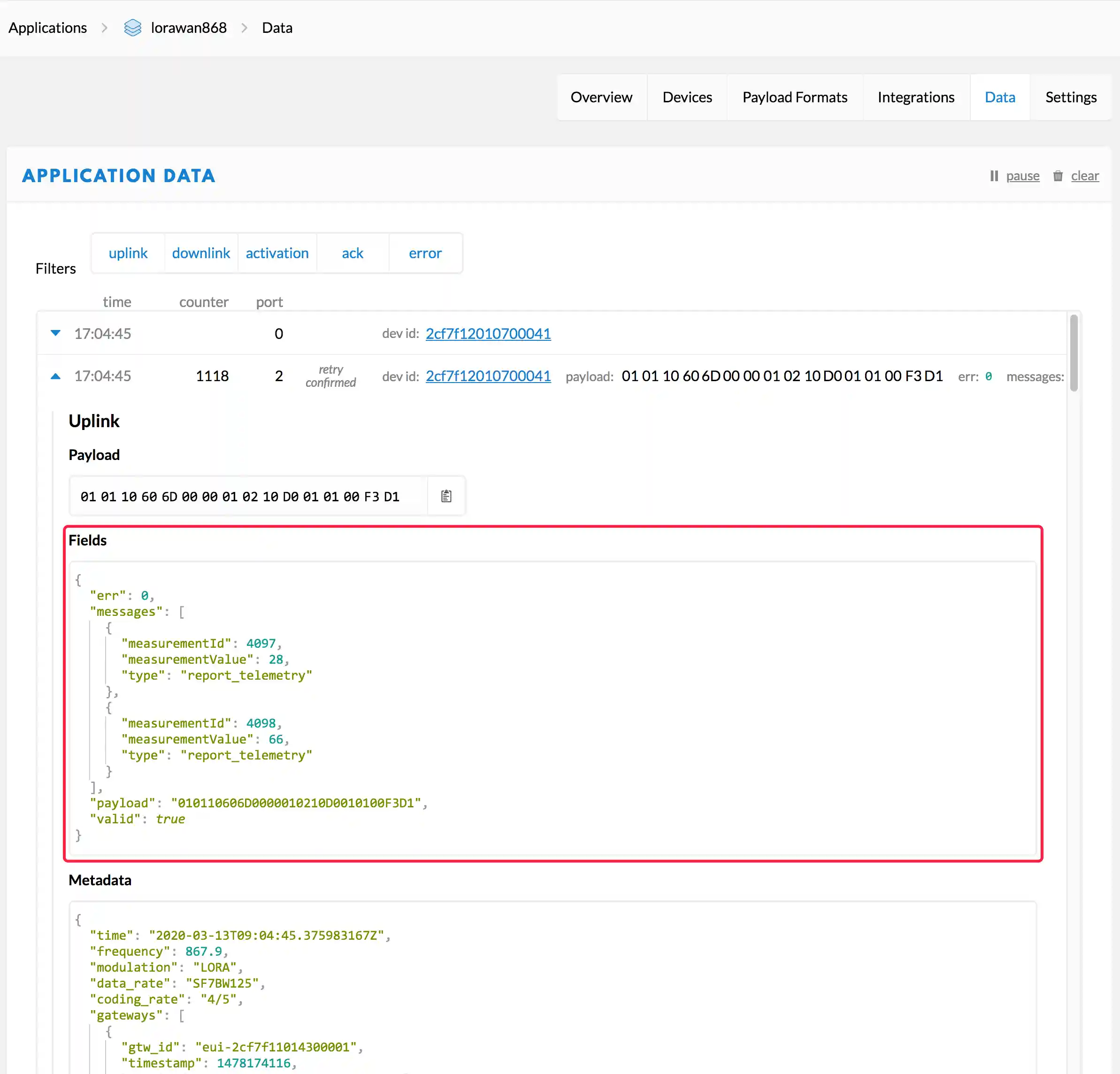Open the Payload Formats tab
Screen dimensions: 1120x1074
pyautogui.click(x=794, y=97)
